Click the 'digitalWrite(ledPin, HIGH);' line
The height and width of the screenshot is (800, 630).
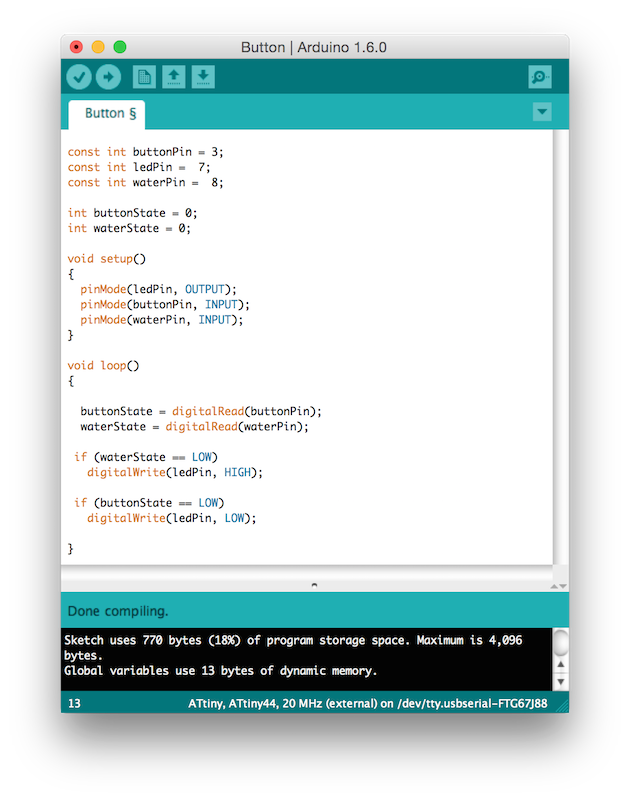click(174, 472)
